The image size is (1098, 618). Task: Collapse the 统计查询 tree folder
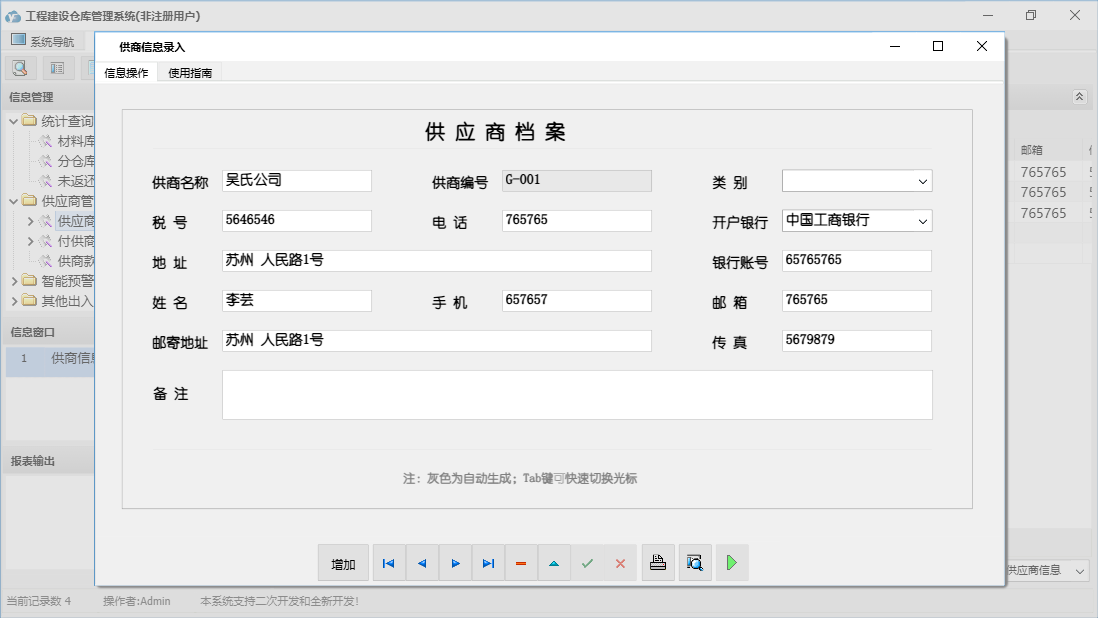coord(14,121)
